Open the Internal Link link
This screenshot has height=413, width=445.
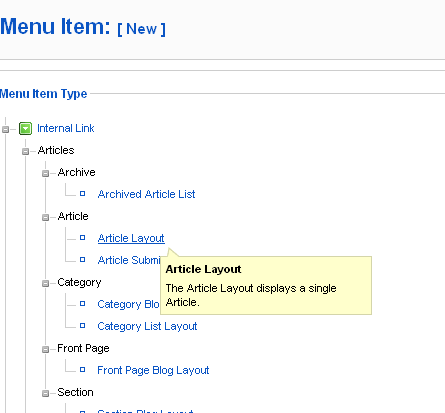point(66,128)
